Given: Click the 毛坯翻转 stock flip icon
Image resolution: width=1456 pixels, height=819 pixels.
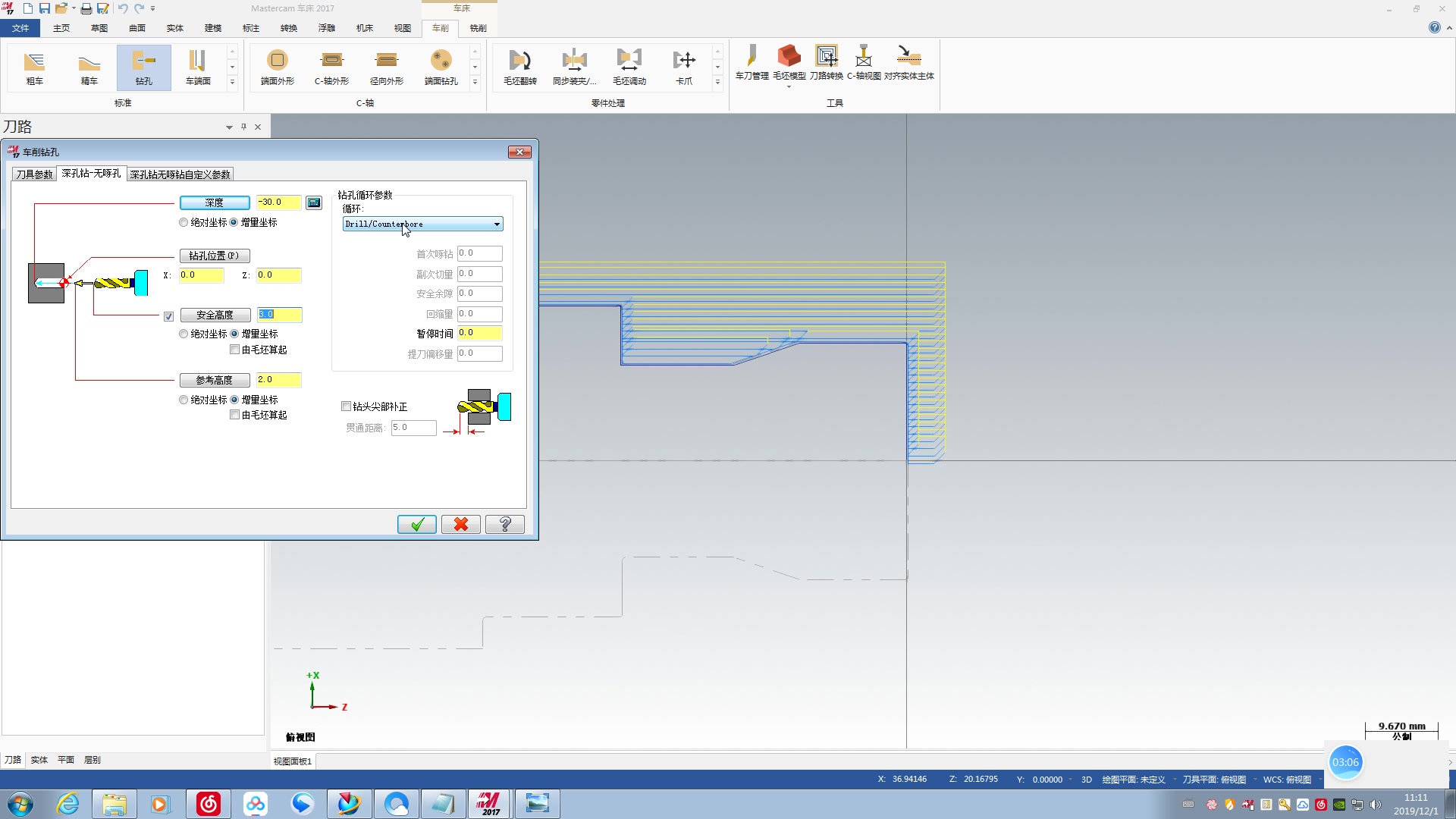Looking at the screenshot, I should coord(519,67).
